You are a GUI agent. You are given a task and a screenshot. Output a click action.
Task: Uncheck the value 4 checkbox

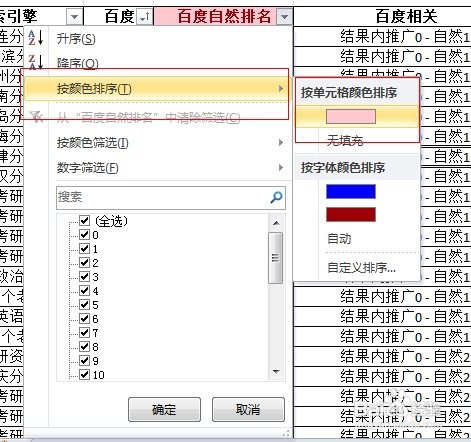(x=85, y=291)
